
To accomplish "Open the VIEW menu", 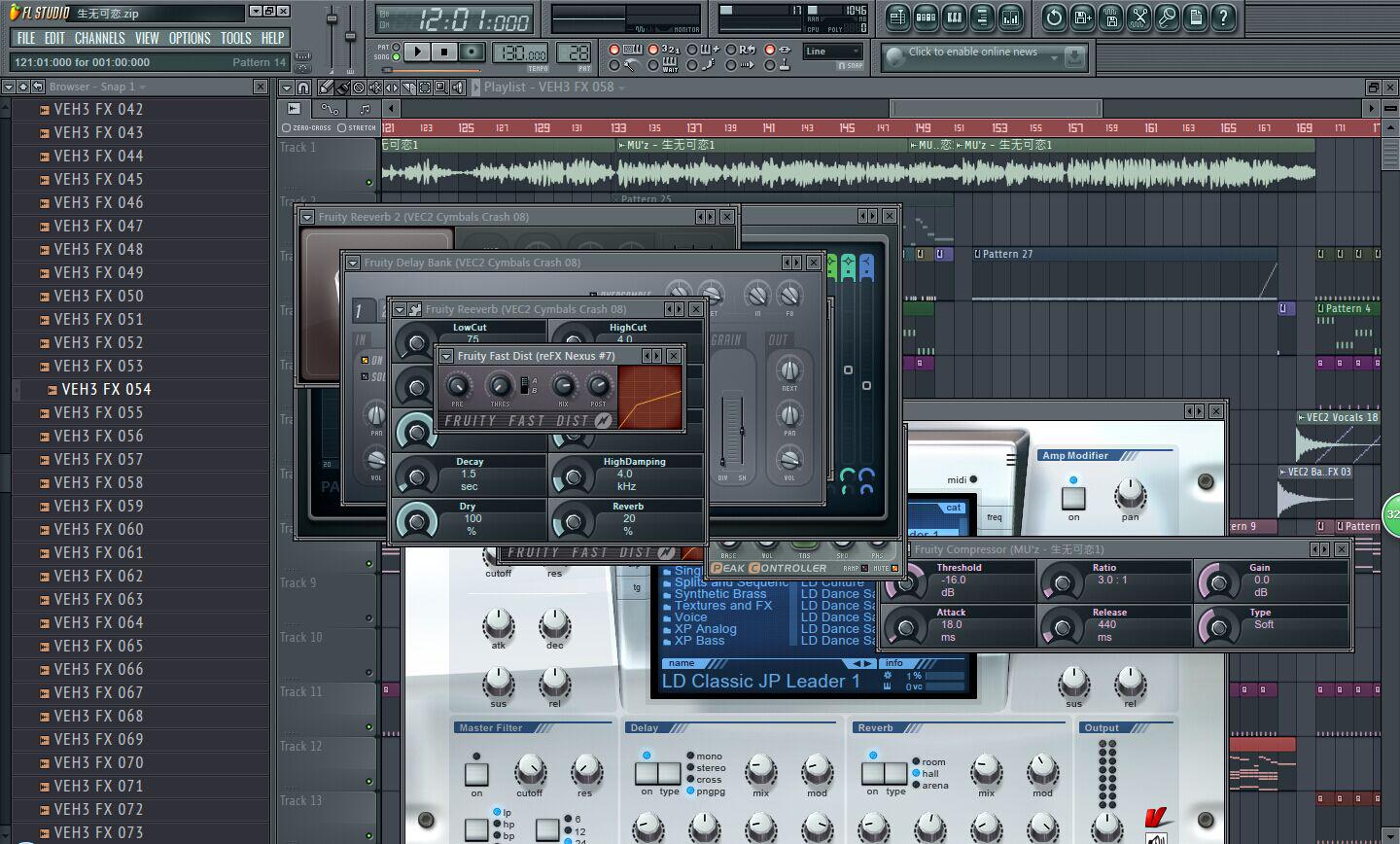I will pos(147,38).
